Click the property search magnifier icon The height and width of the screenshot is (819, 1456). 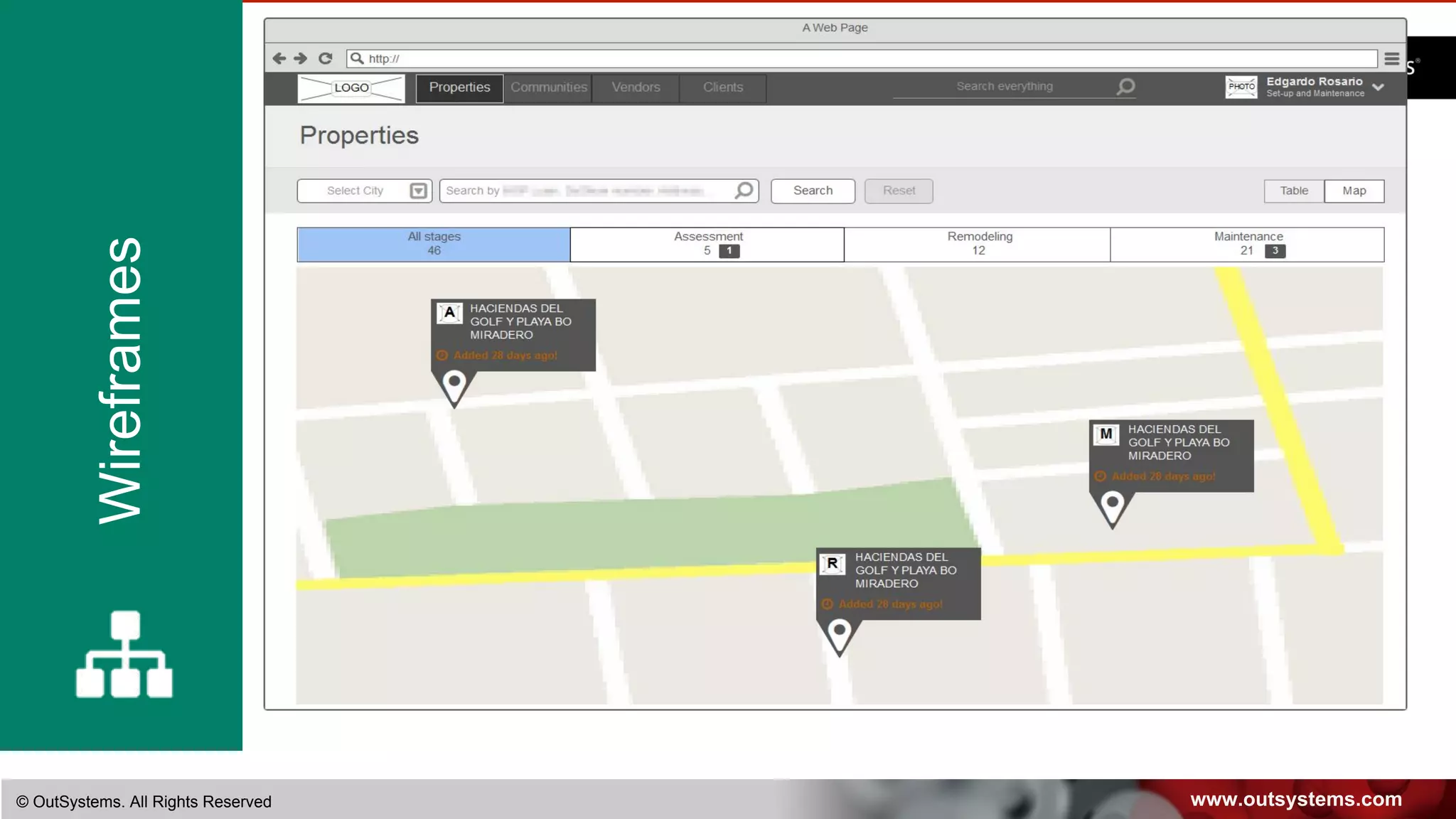(x=744, y=191)
